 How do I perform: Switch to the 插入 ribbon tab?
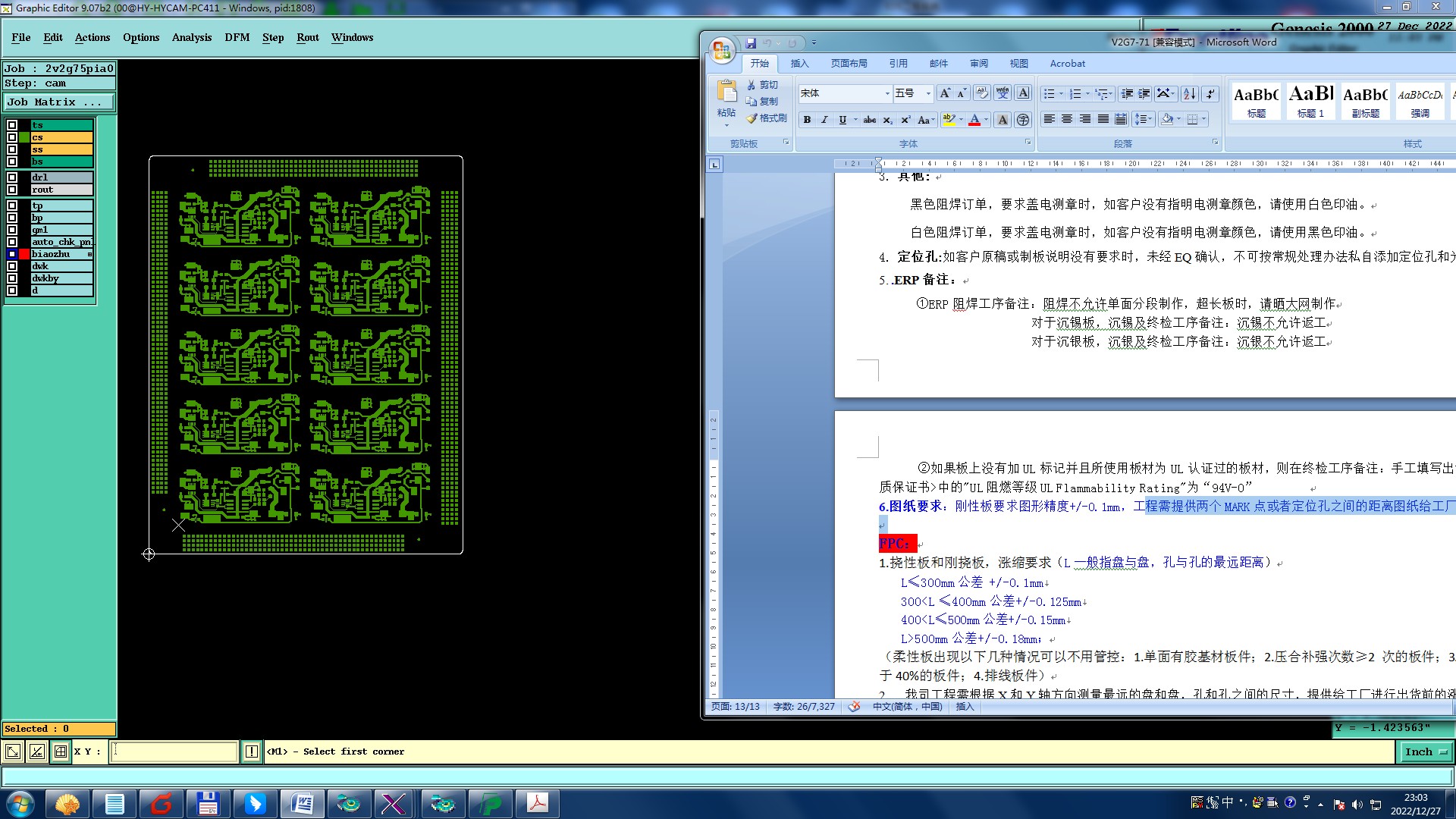click(x=799, y=64)
